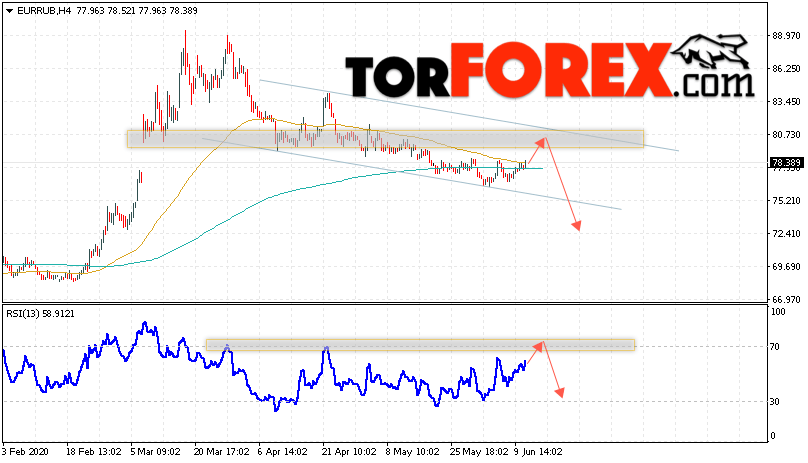Select time axis label 25 May 18:02
The image size is (808, 463).
479,452
